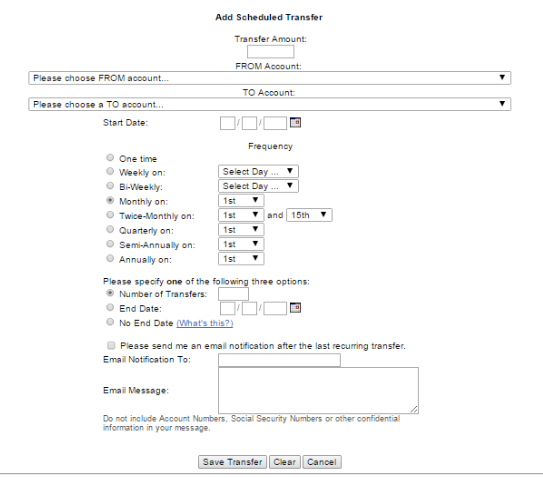The image size is (543, 478).
Task: Open the TO account dropdown
Action: click(x=269, y=104)
